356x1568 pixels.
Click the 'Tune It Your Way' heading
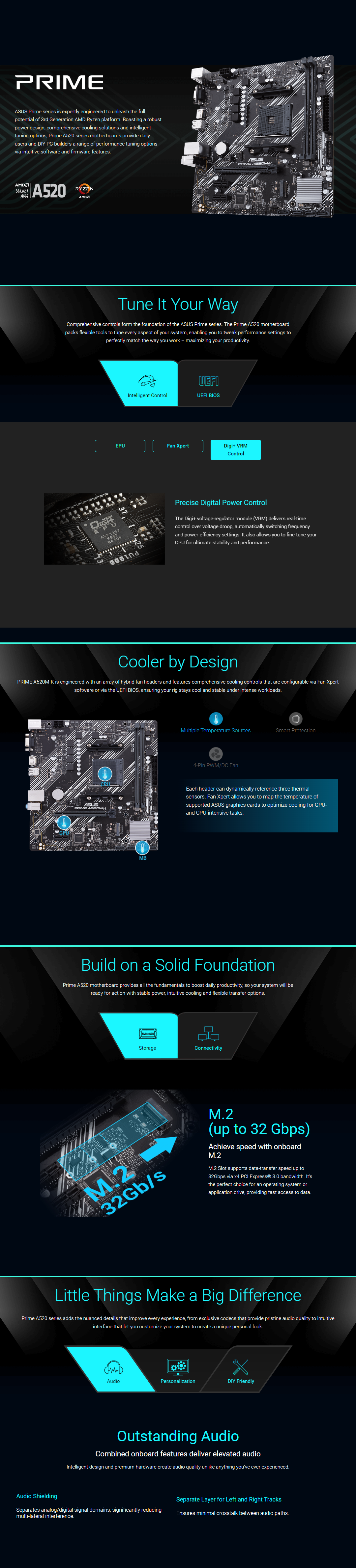pyautogui.click(x=178, y=304)
